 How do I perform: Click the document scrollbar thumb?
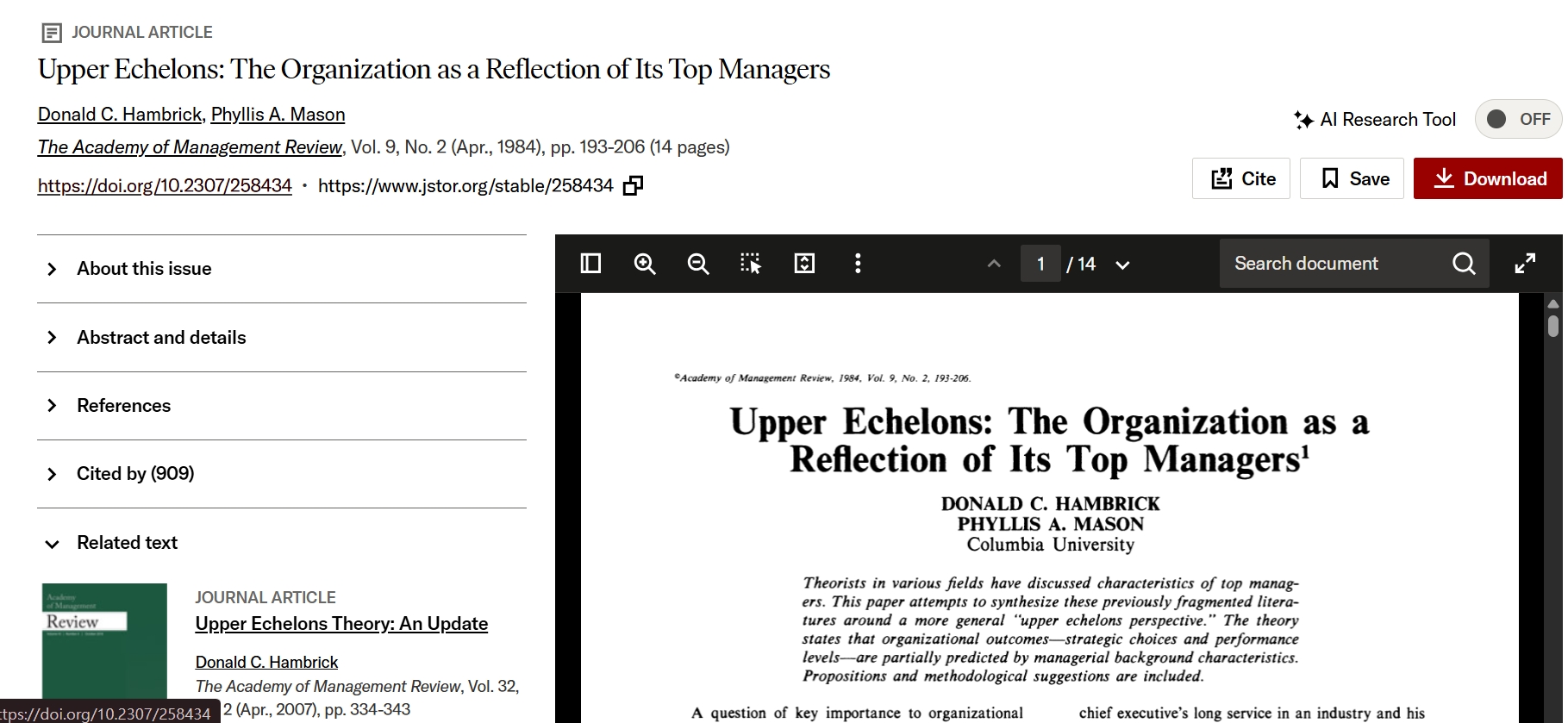coord(1553,326)
